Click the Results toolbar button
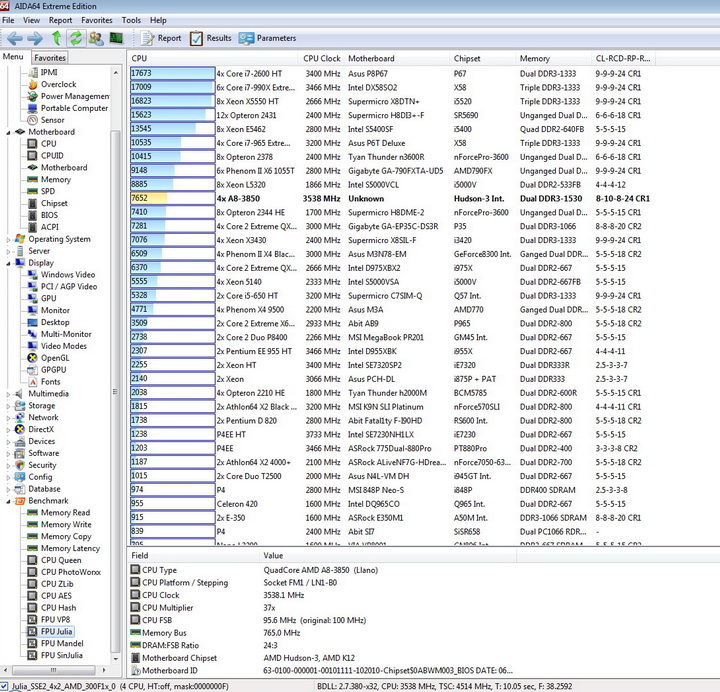The image size is (720, 692). coord(211,38)
